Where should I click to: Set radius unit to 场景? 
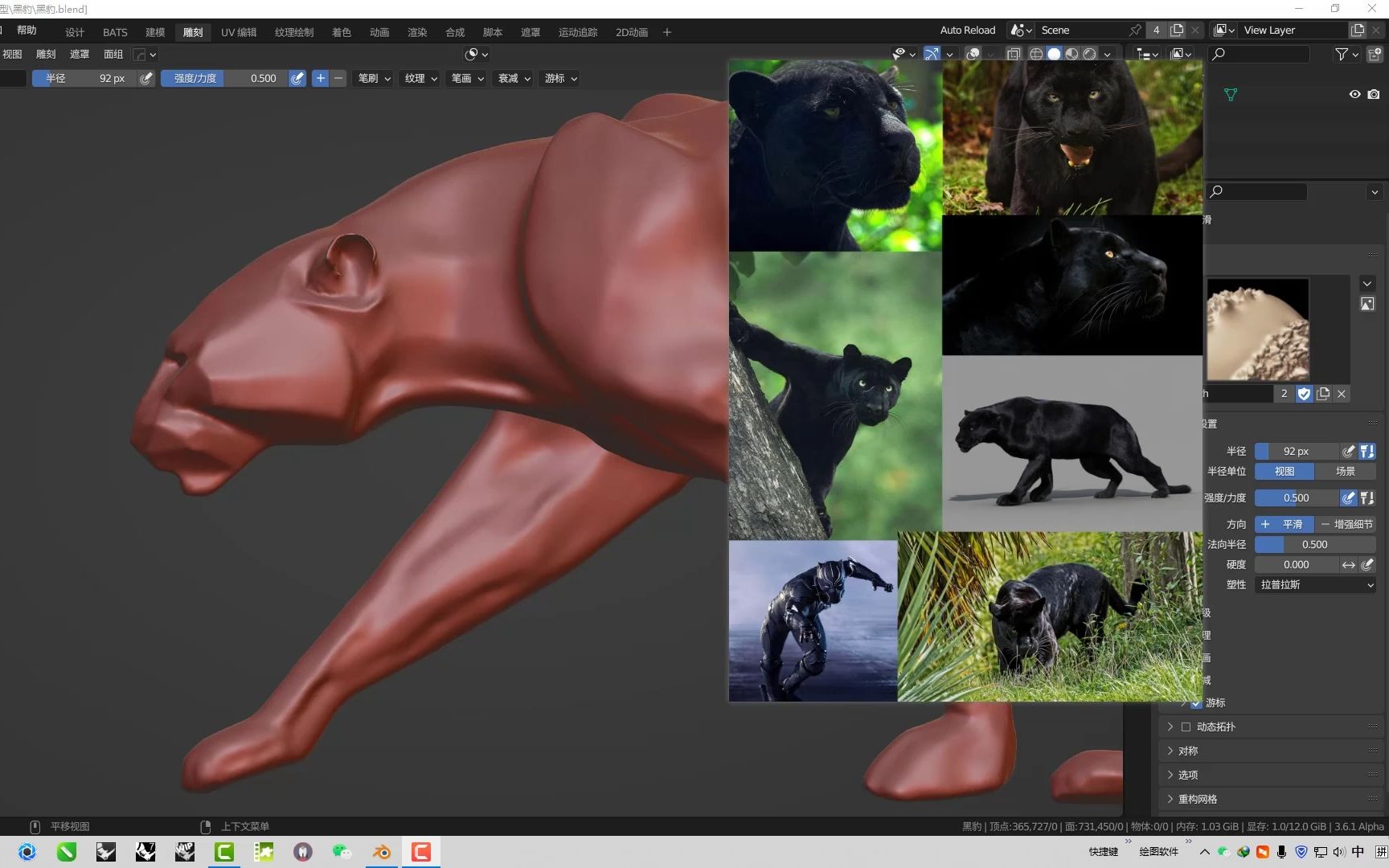click(1345, 471)
